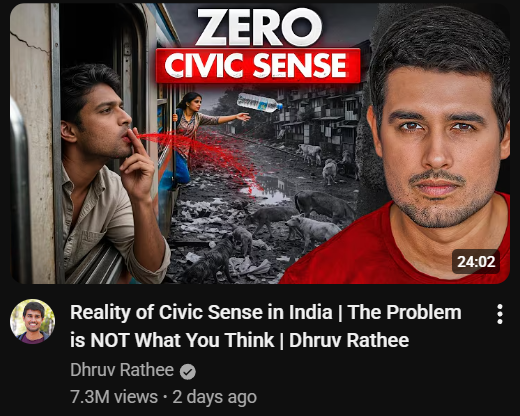Image resolution: width=520 pixels, height=416 pixels.
Task: Click the verified checkmark badge
Action: tap(188, 372)
